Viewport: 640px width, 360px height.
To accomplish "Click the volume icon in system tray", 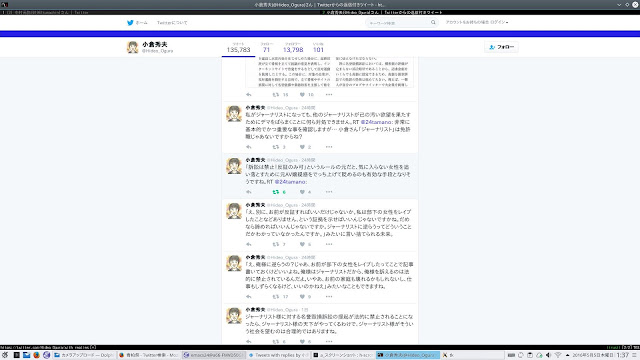I will click(548, 355).
